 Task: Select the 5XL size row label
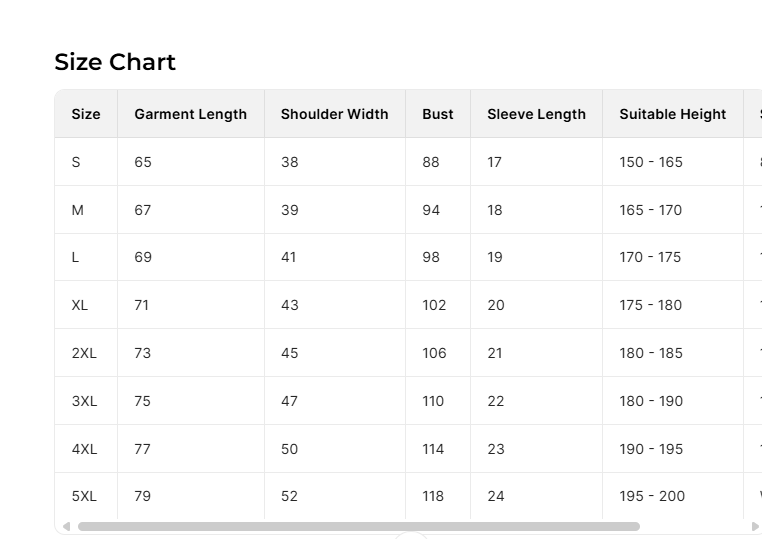click(84, 496)
